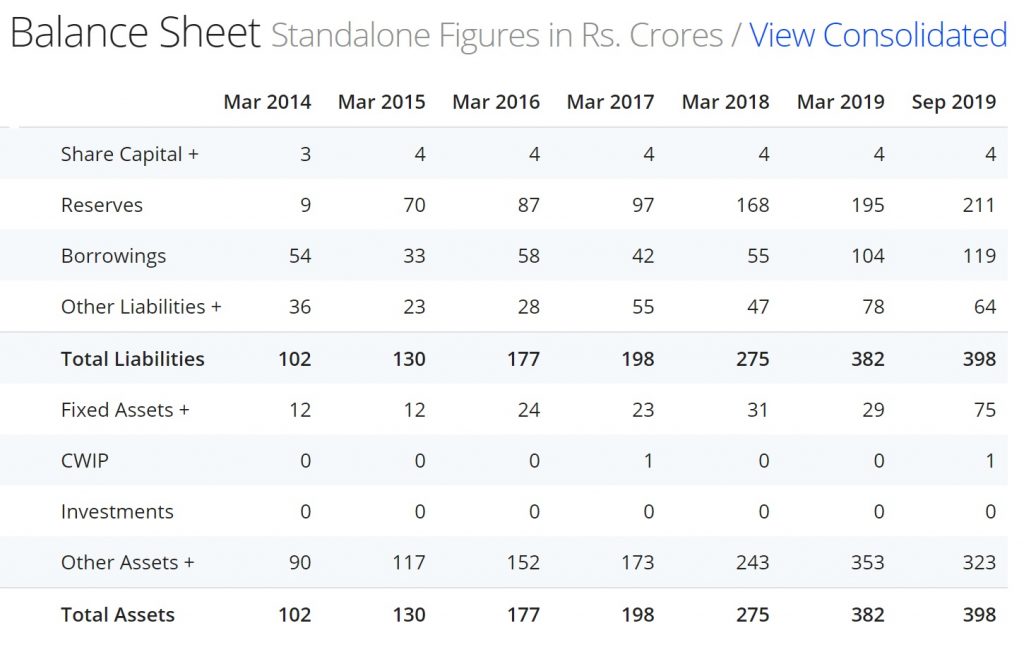Screen dimensions: 1024x652
Task: Click the CWIP row label
Action: coord(84,461)
